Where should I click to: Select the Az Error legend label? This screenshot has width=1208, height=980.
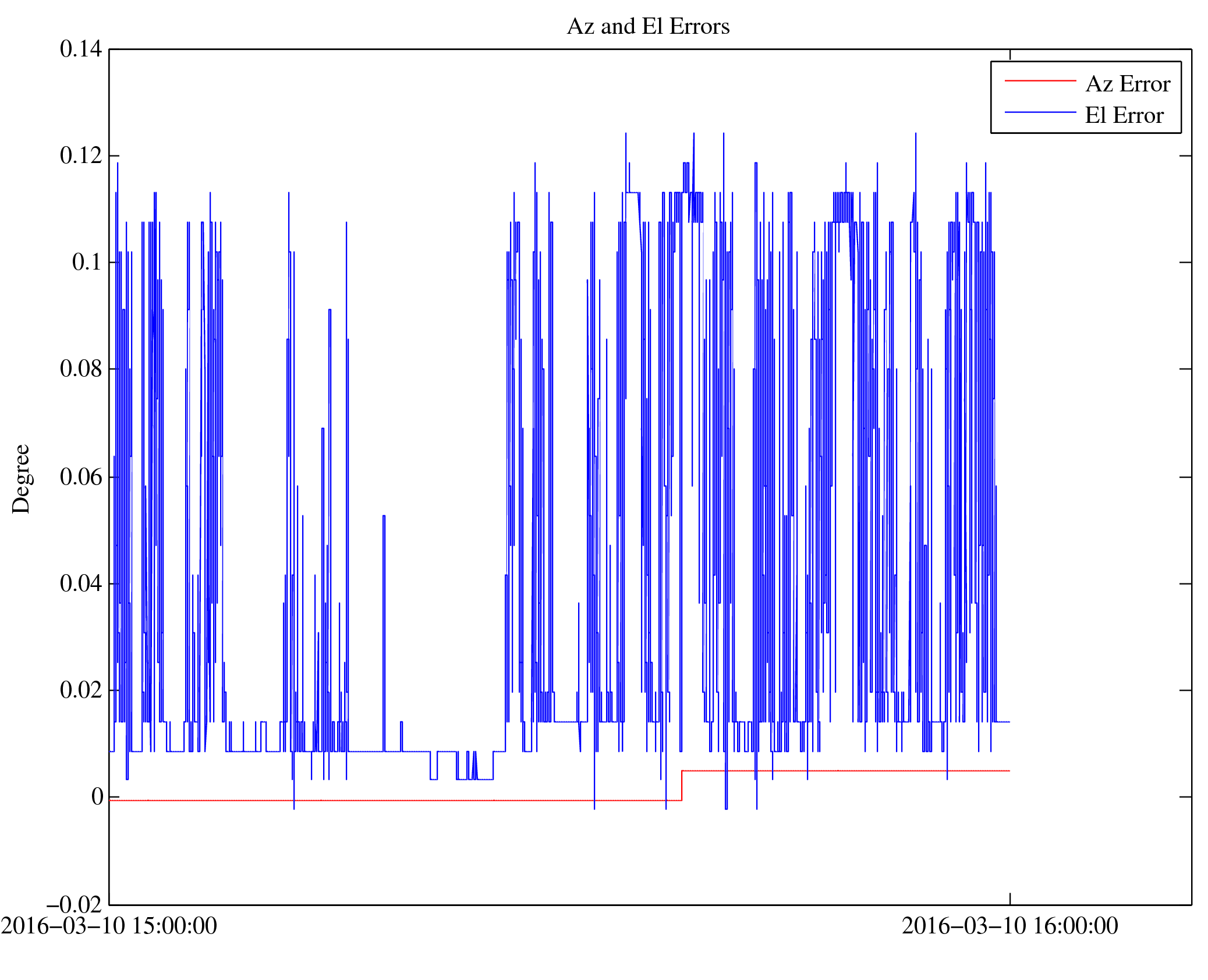(1127, 84)
